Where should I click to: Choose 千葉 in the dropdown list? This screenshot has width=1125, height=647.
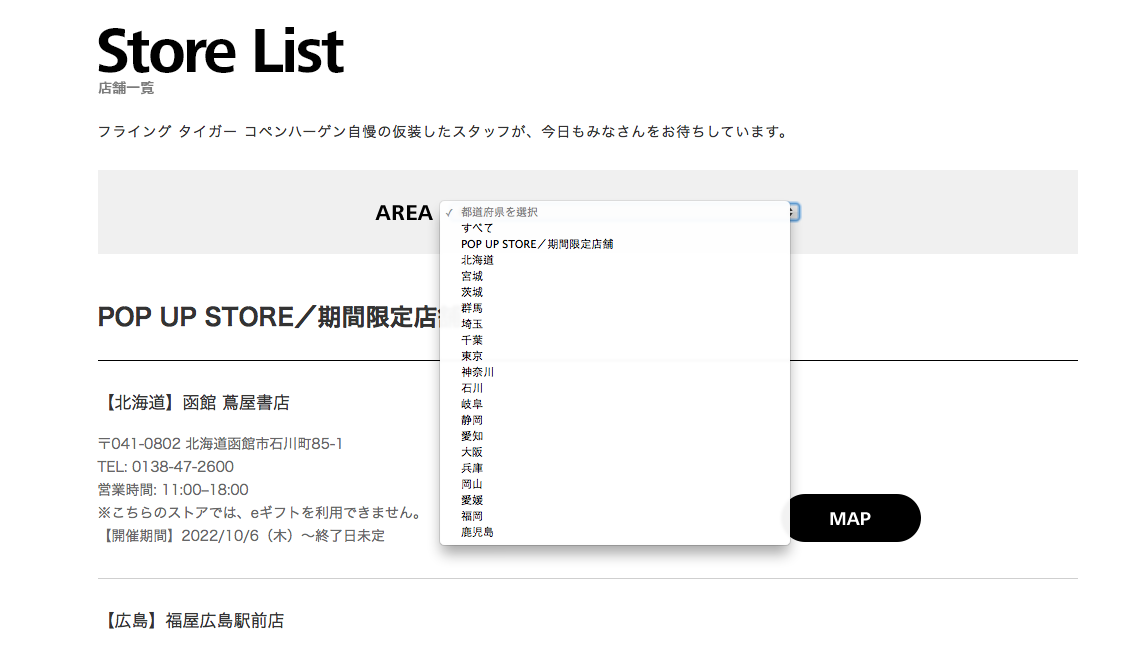614,340
